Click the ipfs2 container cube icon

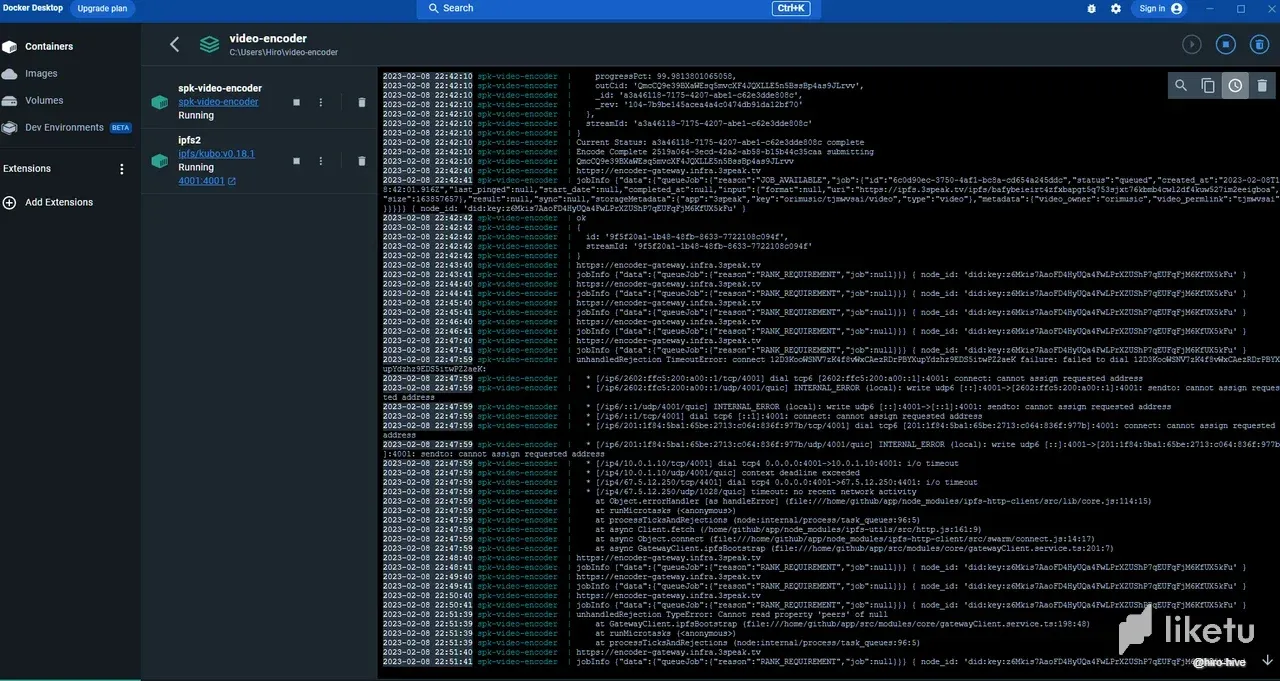158,160
